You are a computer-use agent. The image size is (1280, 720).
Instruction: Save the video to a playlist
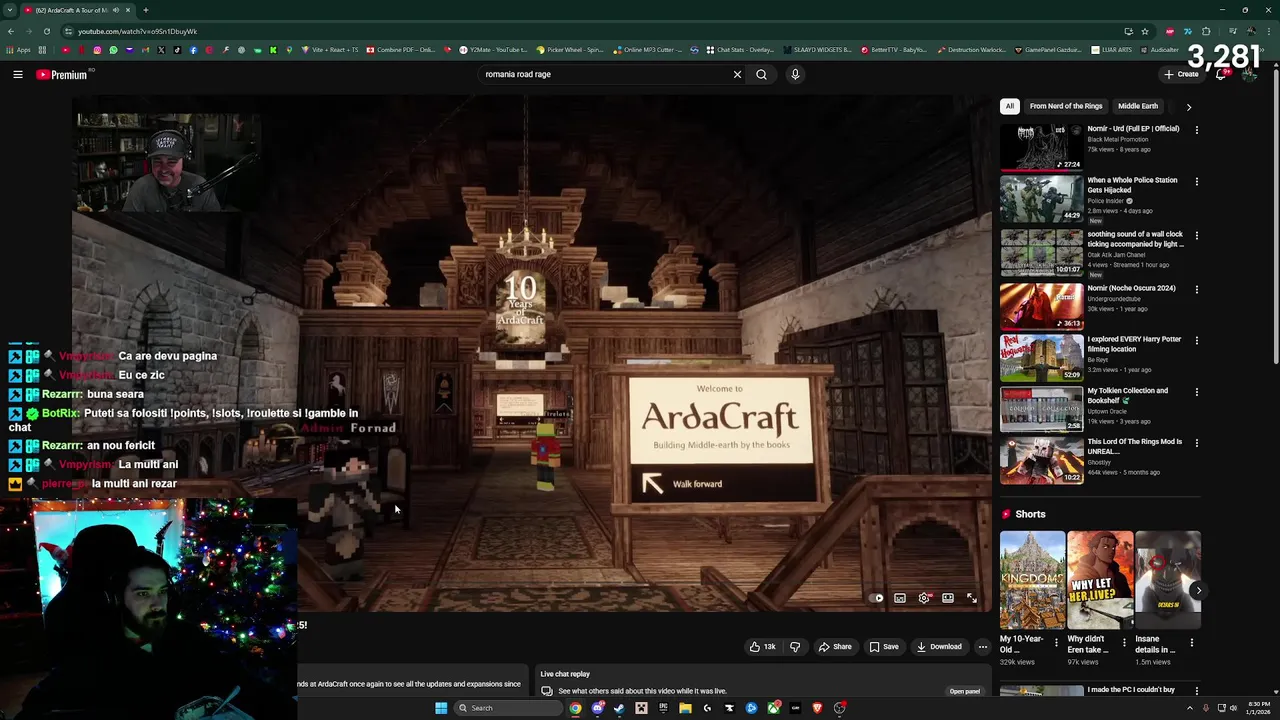coord(884,647)
